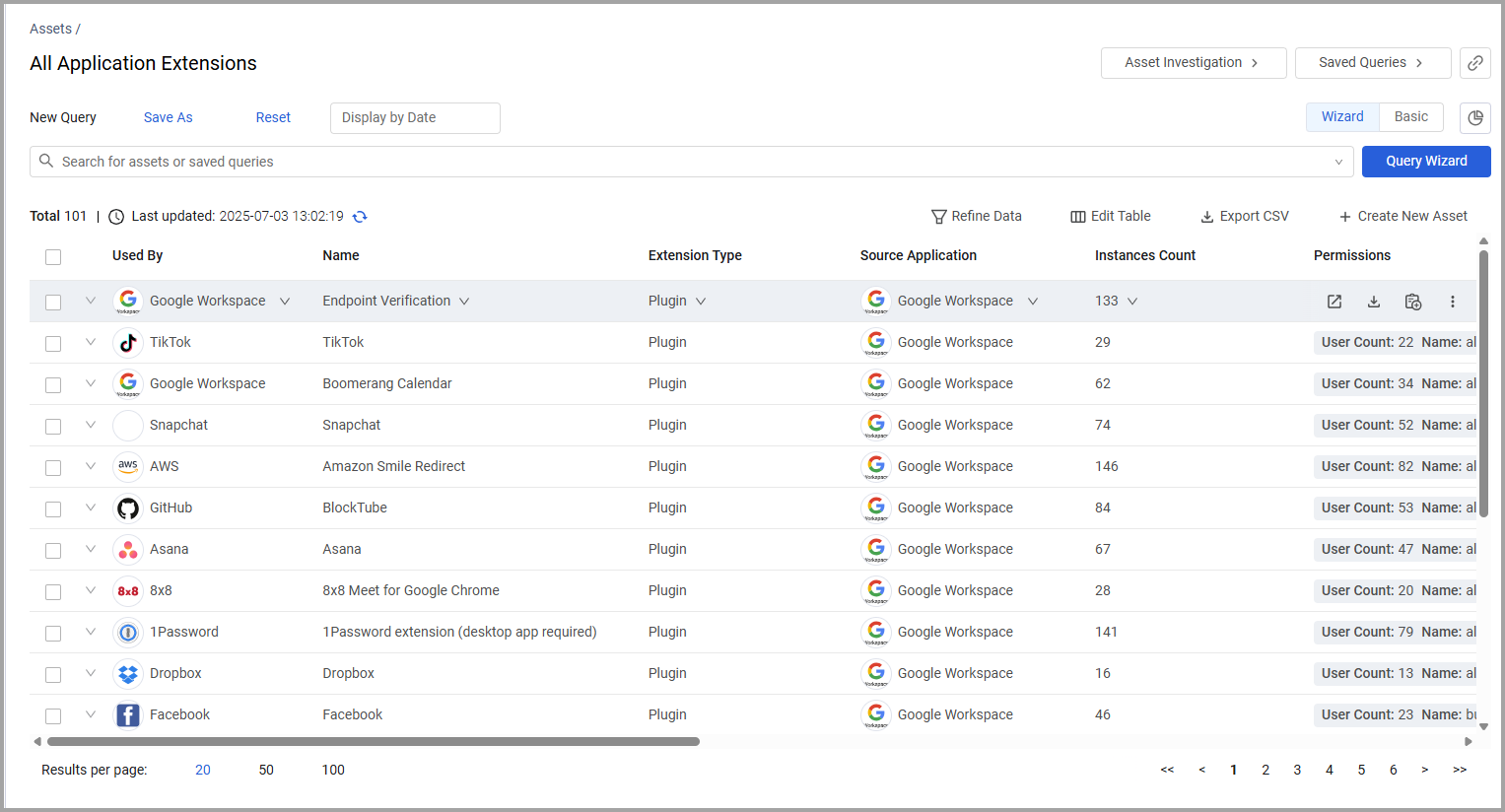Click the AWS logo icon
The image size is (1505, 812).
tap(128, 467)
